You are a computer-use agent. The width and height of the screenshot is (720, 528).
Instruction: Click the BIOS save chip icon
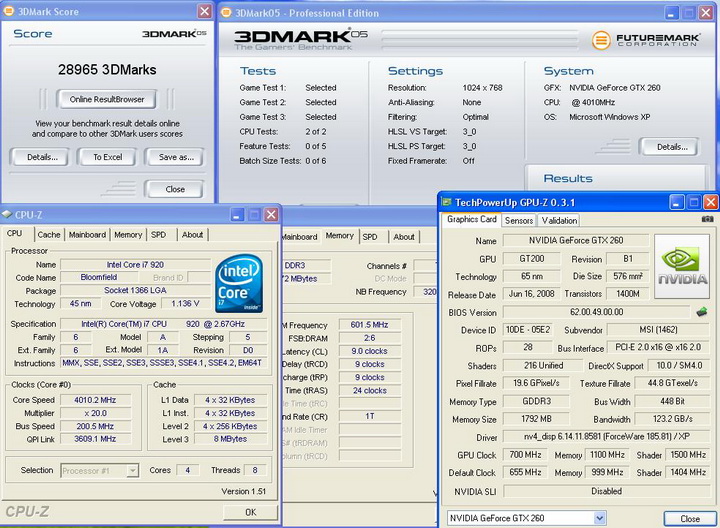(701, 313)
